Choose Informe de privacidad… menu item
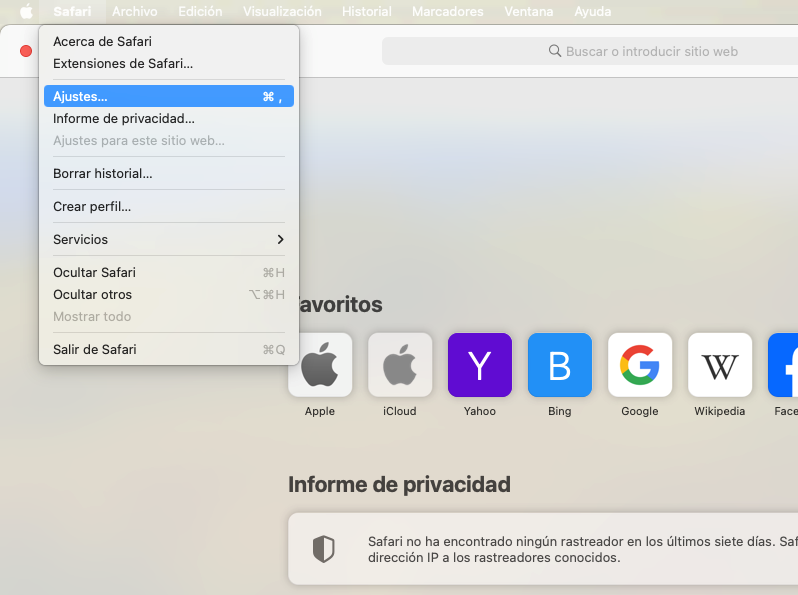Screen dimensions: 798x595 (x=124, y=119)
